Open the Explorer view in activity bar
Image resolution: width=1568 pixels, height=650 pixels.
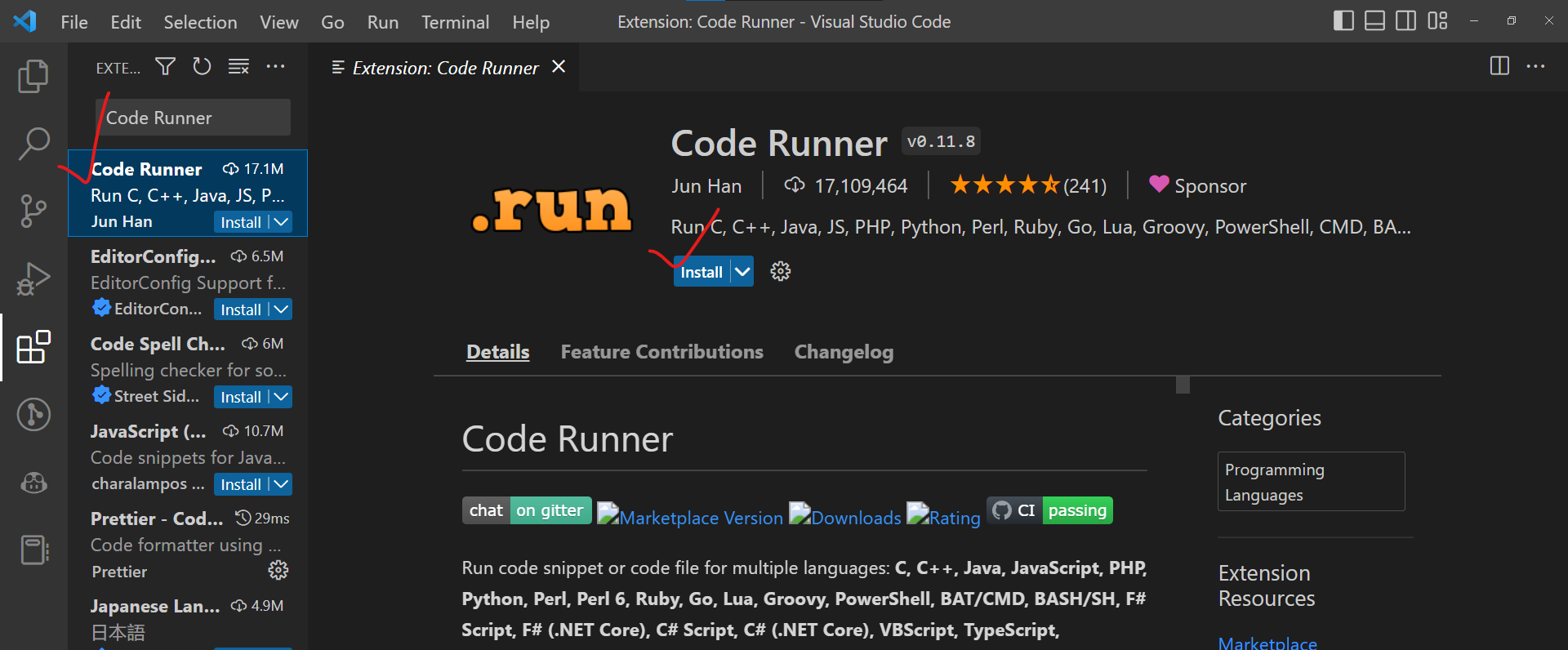pyautogui.click(x=33, y=76)
